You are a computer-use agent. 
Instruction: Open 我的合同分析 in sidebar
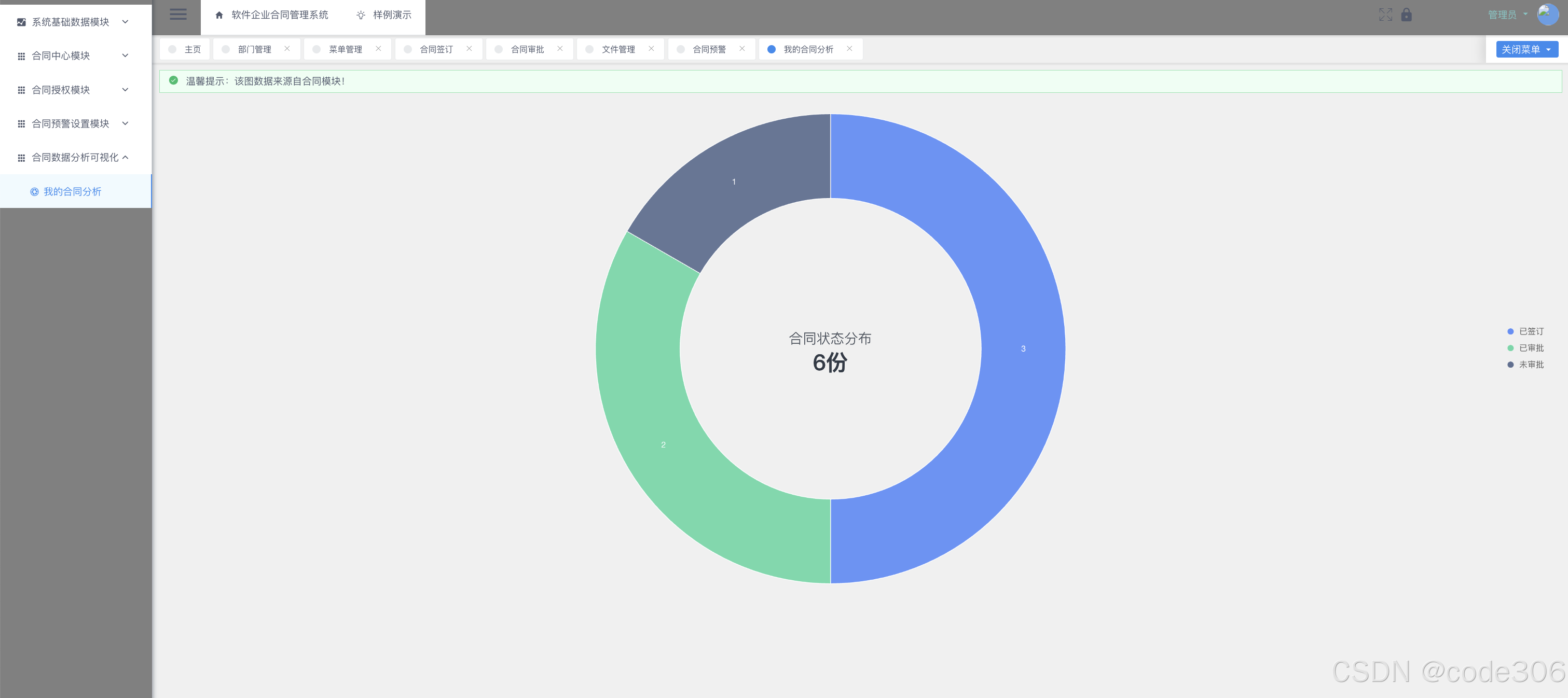click(x=72, y=191)
